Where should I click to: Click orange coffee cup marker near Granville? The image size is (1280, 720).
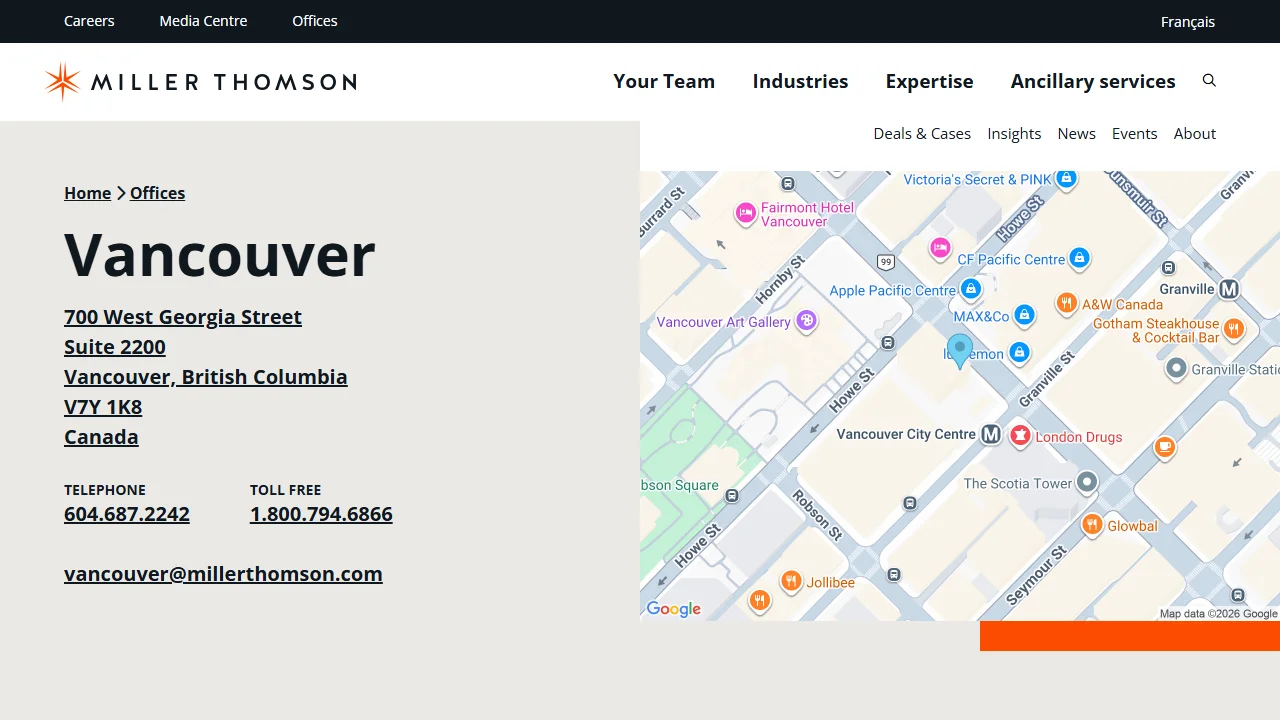coord(1165,447)
